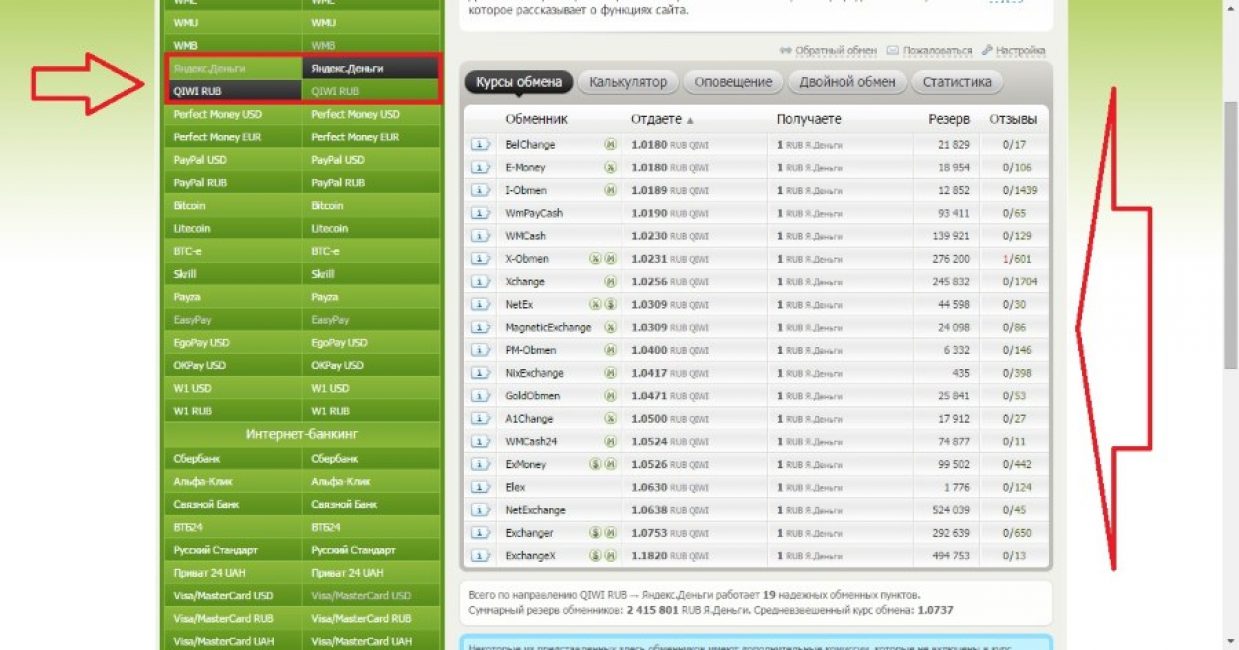The width and height of the screenshot is (1239, 650).
Task: Open info icon for WmPayCash exchanger
Action: pyautogui.click(x=480, y=213)
